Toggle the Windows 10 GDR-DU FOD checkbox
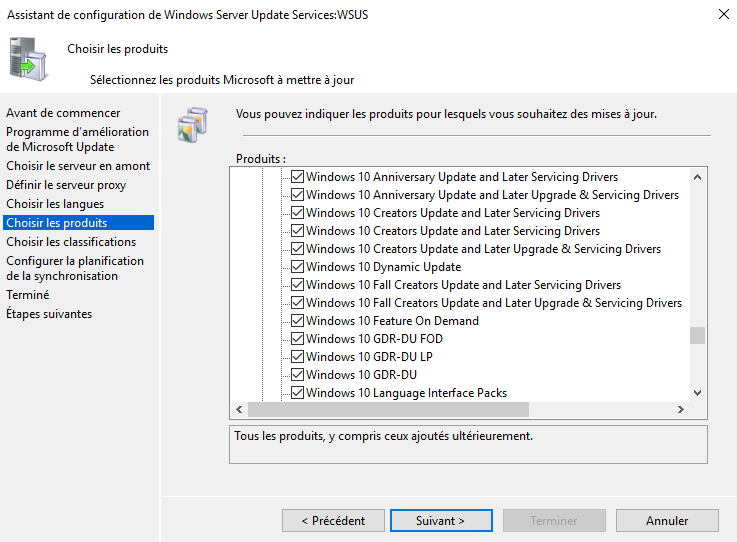 click(297, 338)
